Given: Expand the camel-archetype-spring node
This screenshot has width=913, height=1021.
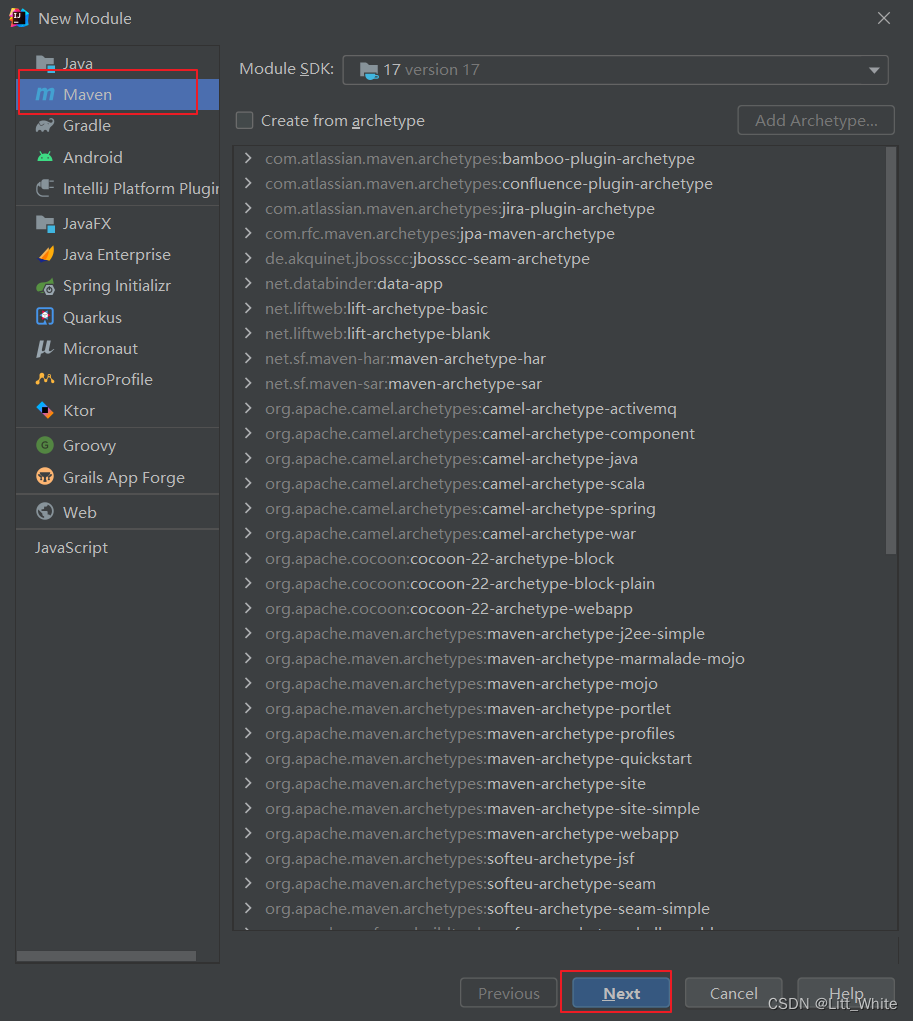Looking at the screenshot, I should pos(248,509).
